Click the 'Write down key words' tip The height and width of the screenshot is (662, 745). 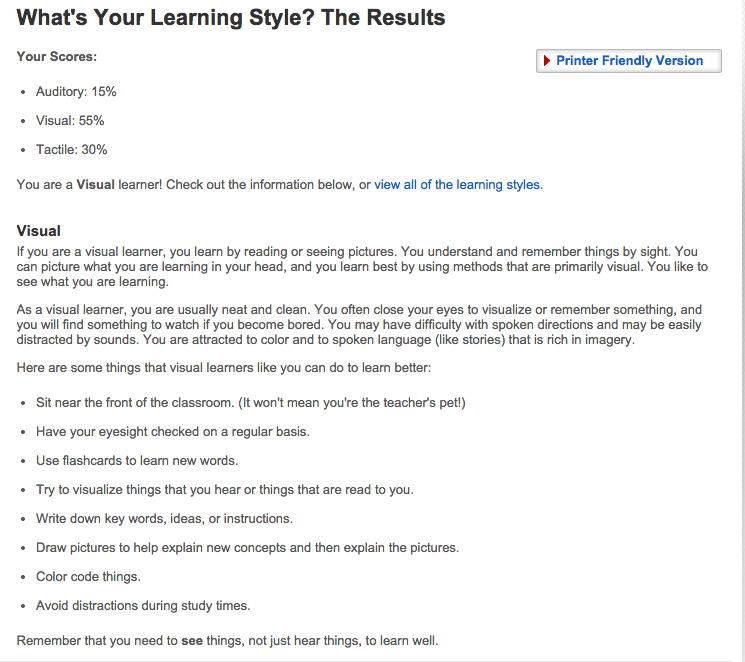click(164, 519)
